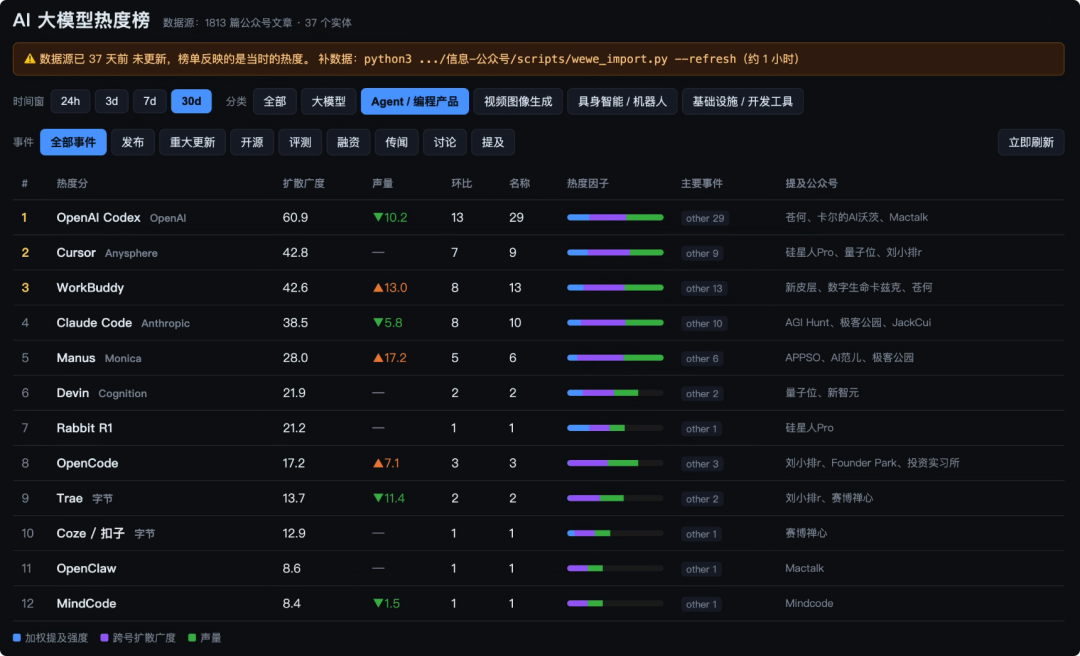Viewport: 1080px width, 656px height.
Task: Open the Rabbit R1 entry name
Action: [x=85, y=429]
